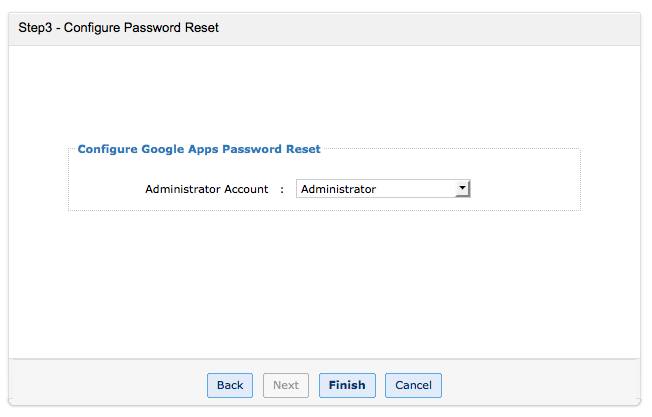Click the 'Step3 - Configure Password Reset' title

point(119,28)
